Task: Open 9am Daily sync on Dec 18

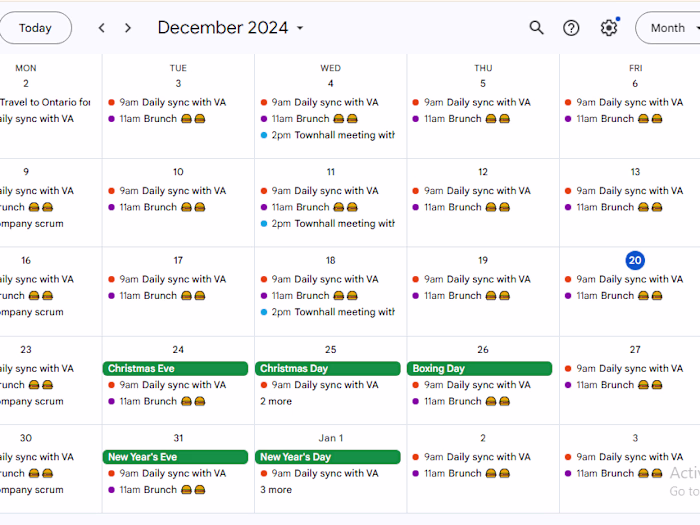Action: pyautogui.click(x=320, y=279)
